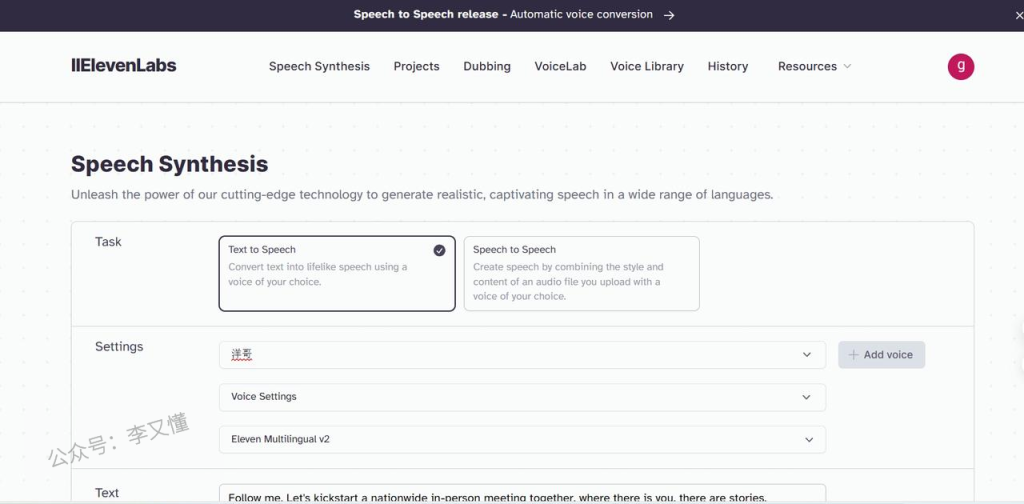This screenshot has height=504, width=1024.
Task: Open the Eleven Multilingual v2 model dropdown
Action: (521, 439)
